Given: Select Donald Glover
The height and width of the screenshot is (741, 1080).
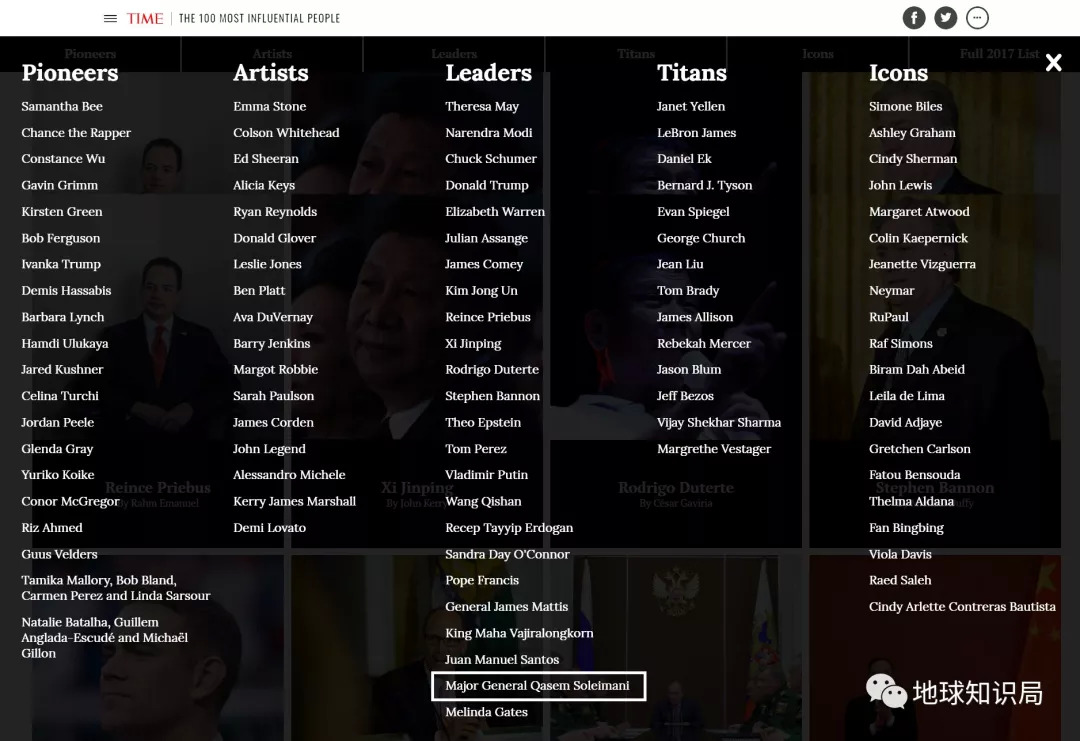Looking at the screenshot, I should [275, 238].
